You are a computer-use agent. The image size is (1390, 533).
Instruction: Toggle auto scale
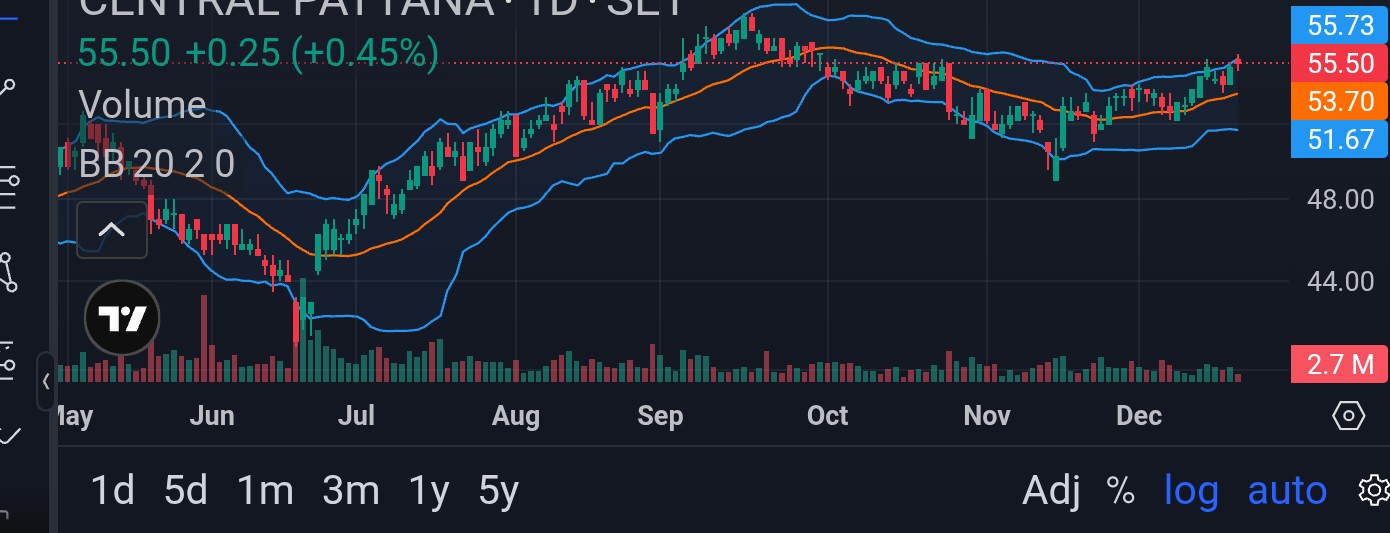1287,490
